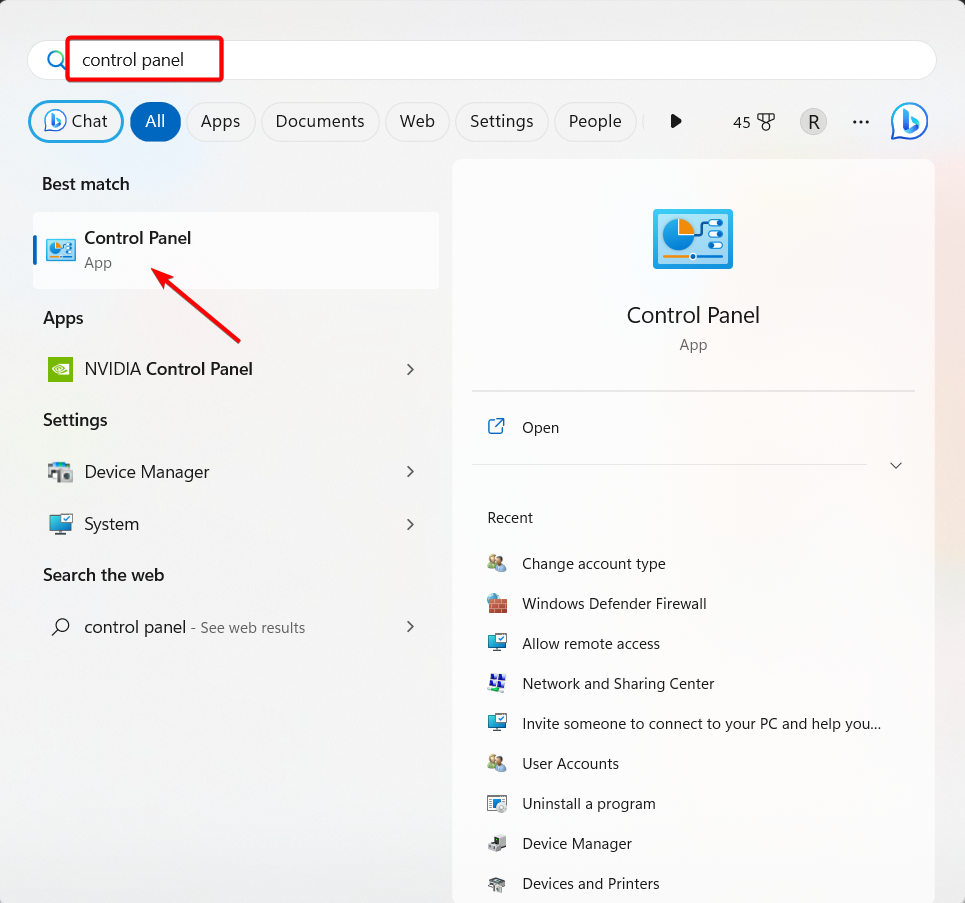Viewport: 965px width, 903px height.
Task: Select Control Panel App best match result
Action: click(236, 250)
